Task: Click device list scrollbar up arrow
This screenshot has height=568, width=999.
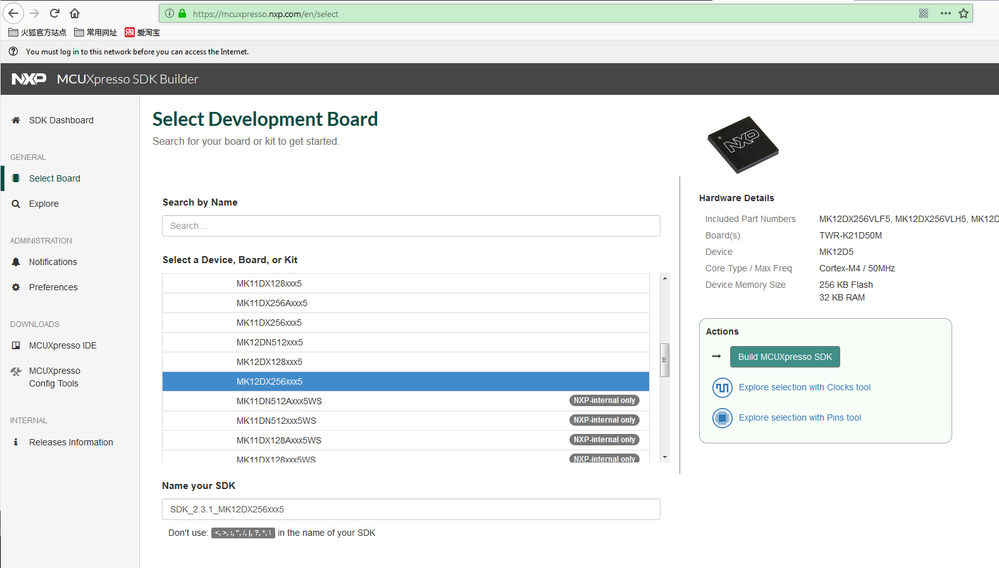Action: click(x=665, y=278)
